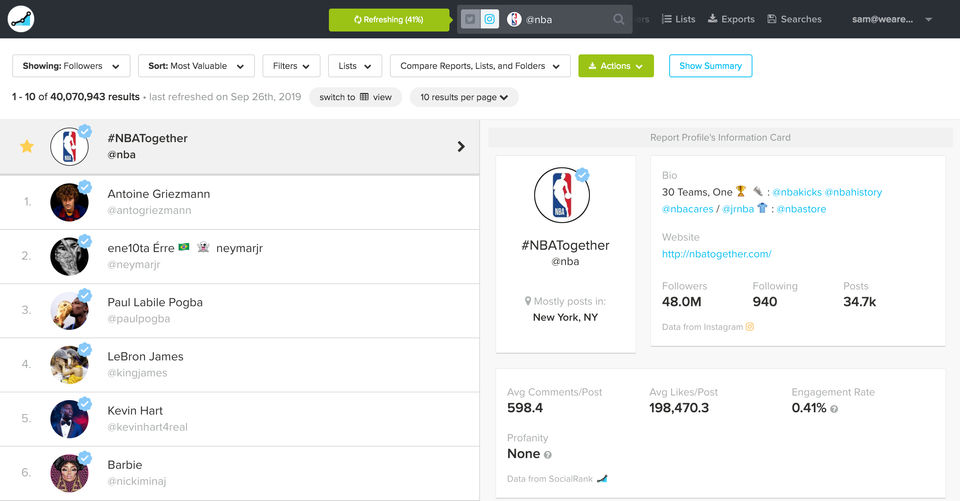Click the NBA avatar in the list header row
Screen dimensions: 960x501
[69, 147]
